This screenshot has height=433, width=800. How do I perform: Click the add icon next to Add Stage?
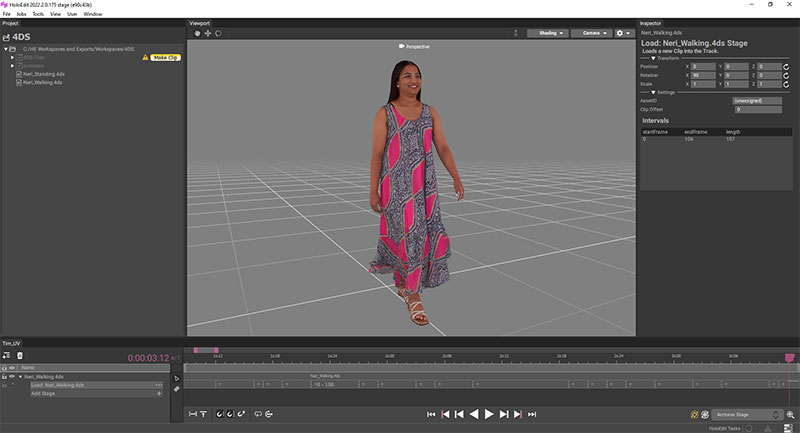[x=158, y=393]
